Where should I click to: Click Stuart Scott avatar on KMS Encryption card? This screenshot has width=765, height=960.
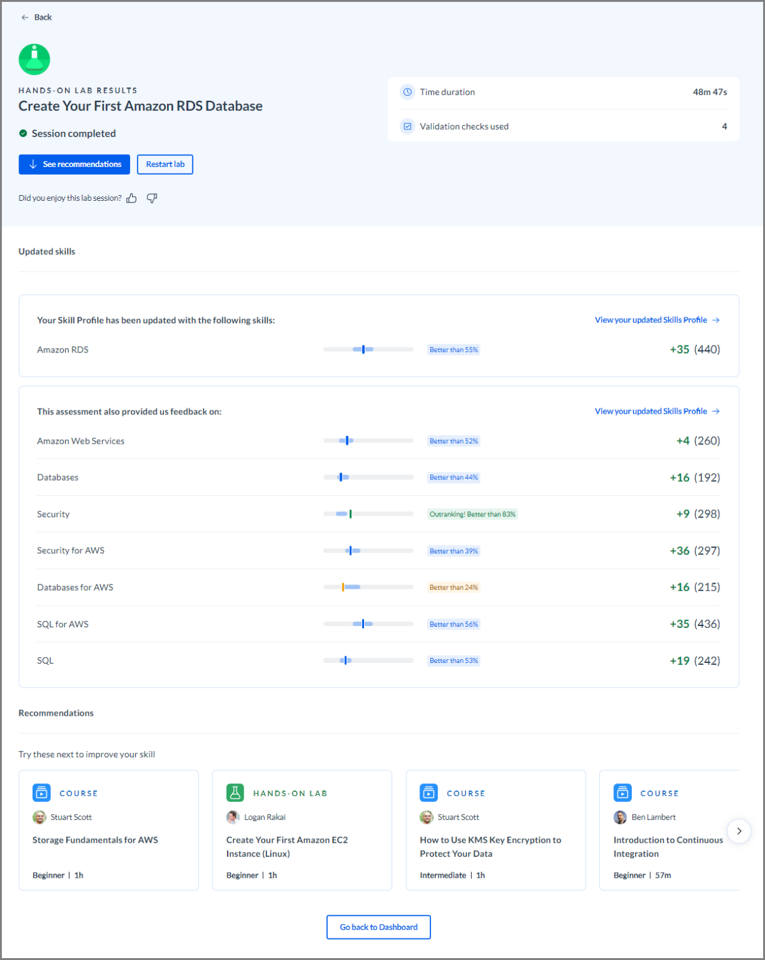point(427,817)
